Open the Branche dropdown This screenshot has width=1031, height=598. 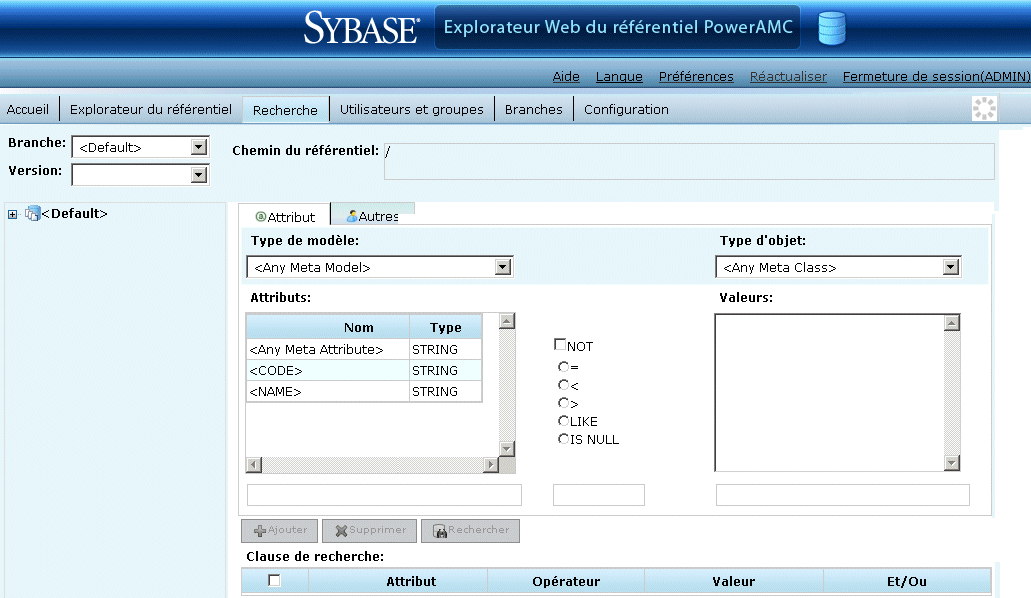[199, 147]
